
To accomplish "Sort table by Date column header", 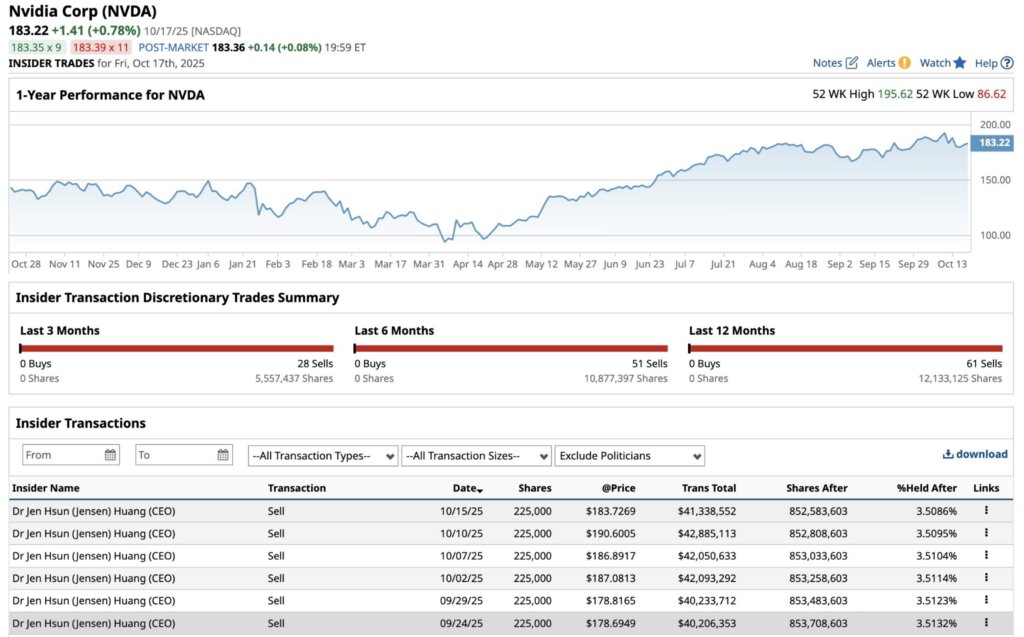I will (x=467, y=488).
